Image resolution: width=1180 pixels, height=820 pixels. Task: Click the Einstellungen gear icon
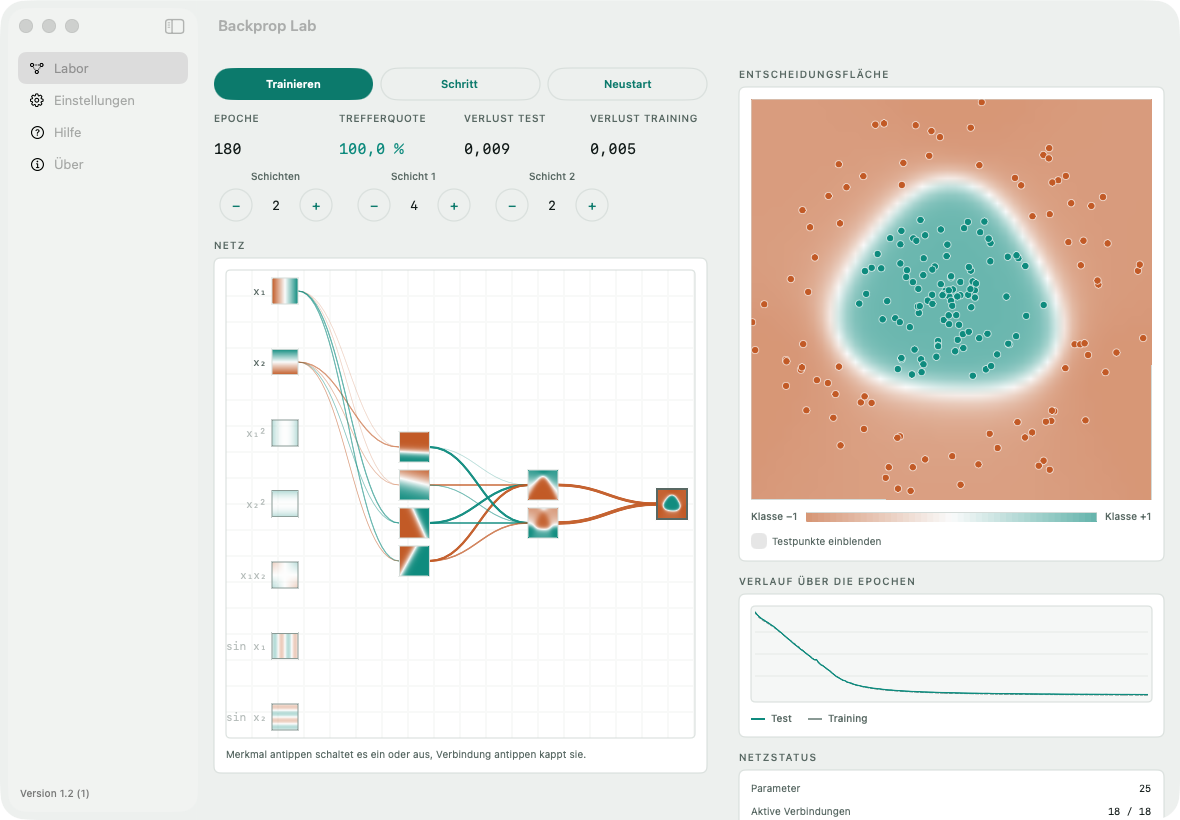[x=37, y=100]
